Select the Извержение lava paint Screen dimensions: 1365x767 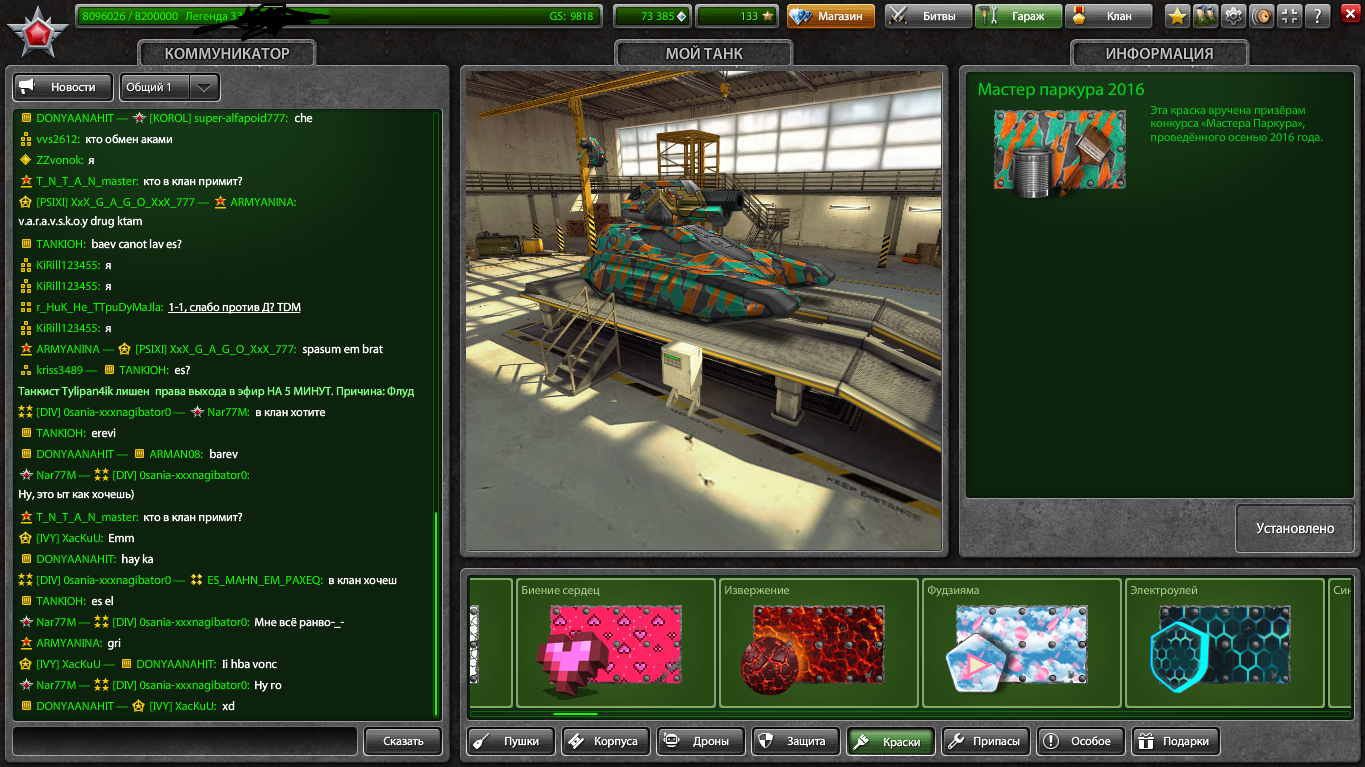(x=819, y=643)
